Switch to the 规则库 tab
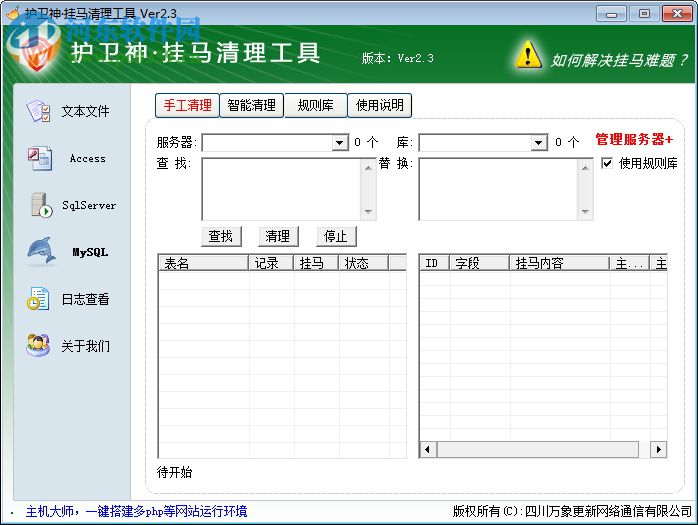Image resolution: width=698 pixels, height=525 pixels. (x=316, y=106)
